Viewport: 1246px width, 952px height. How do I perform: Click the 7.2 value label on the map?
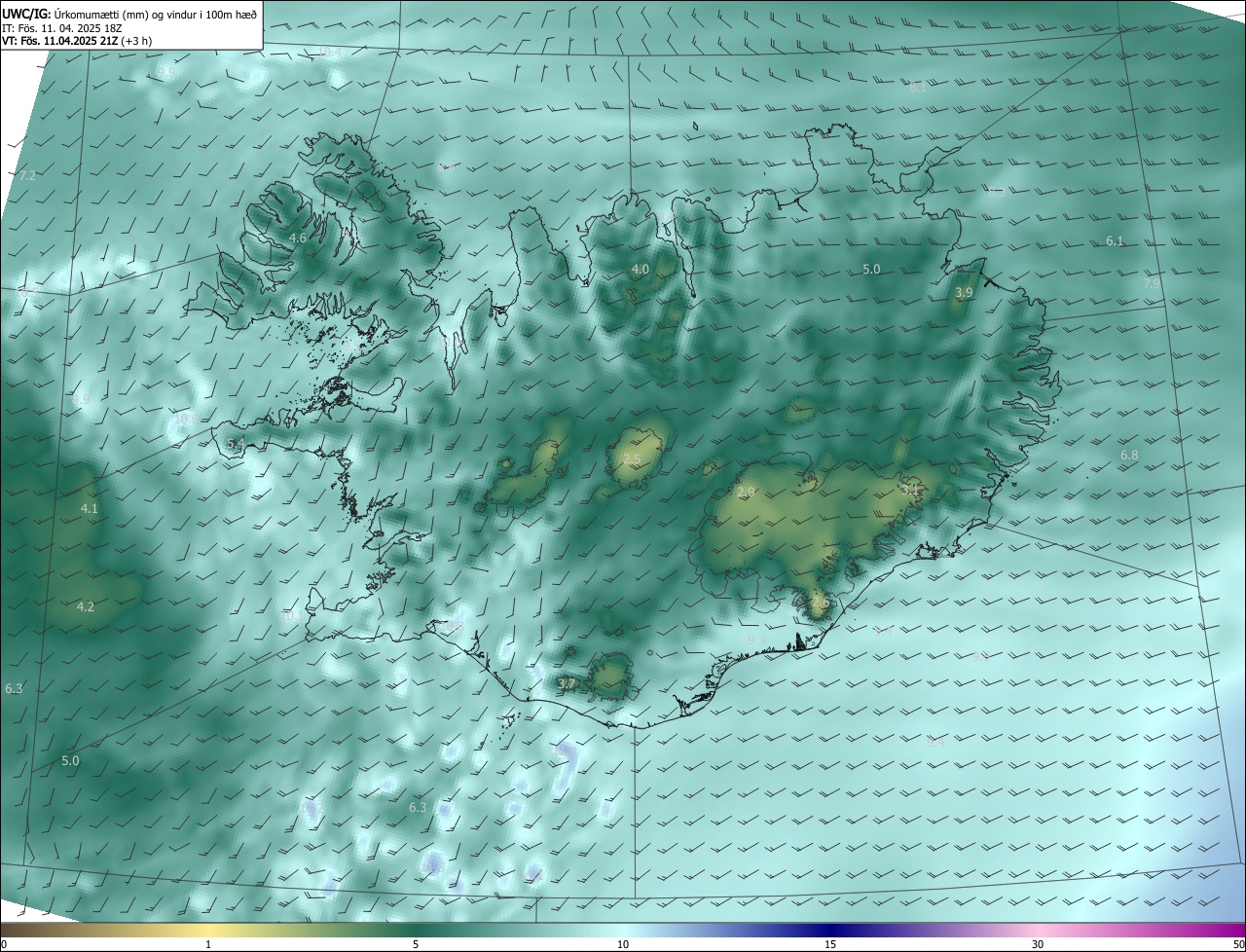27,175
